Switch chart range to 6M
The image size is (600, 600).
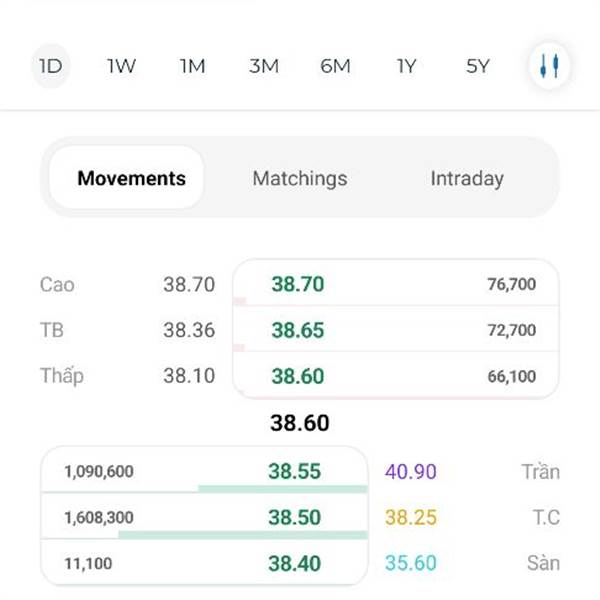pyautogui.click(x=335, y=66)
